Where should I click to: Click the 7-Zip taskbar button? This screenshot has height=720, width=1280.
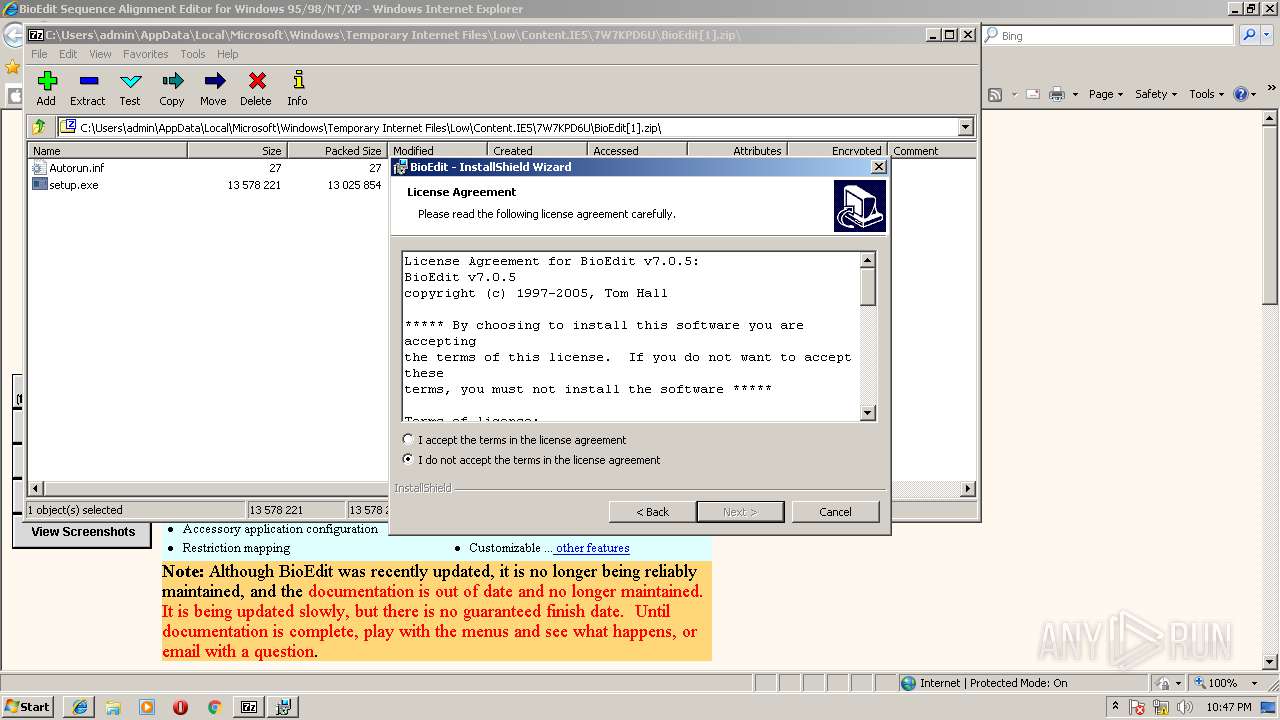(x=248, y=707)
